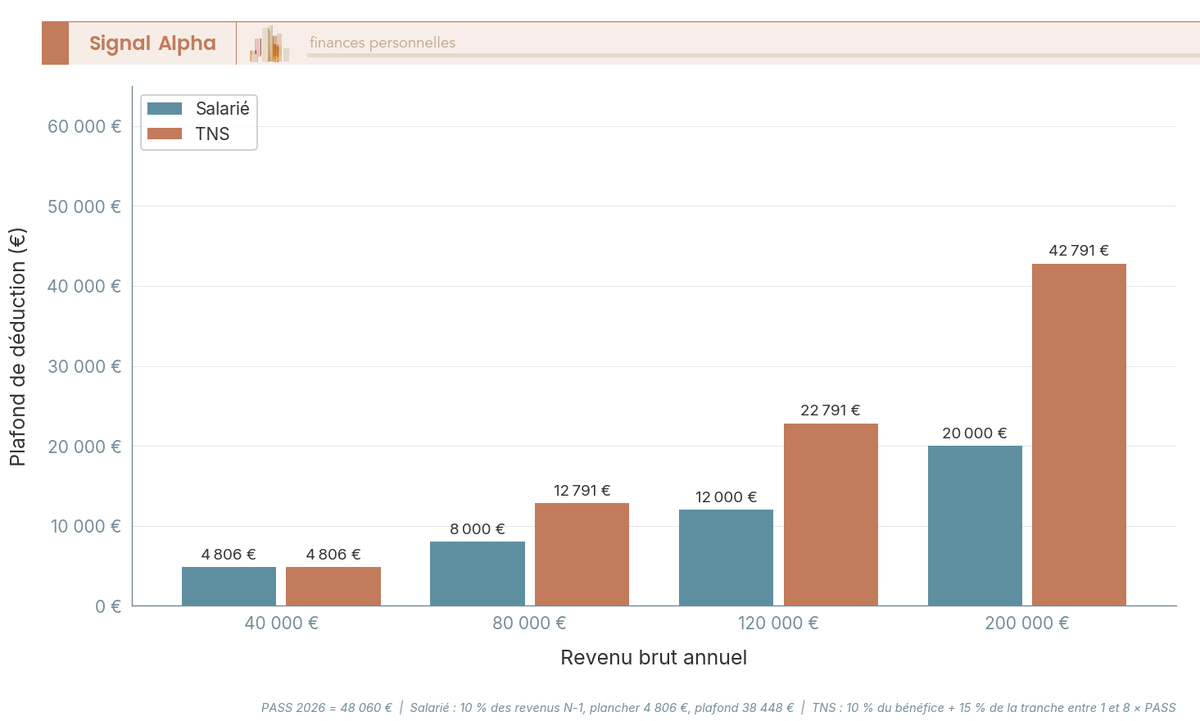Image resolution: width=1200 pixels, height=721 pixels.
Task: Click the 42 791 € value label
Action: 1078,249
